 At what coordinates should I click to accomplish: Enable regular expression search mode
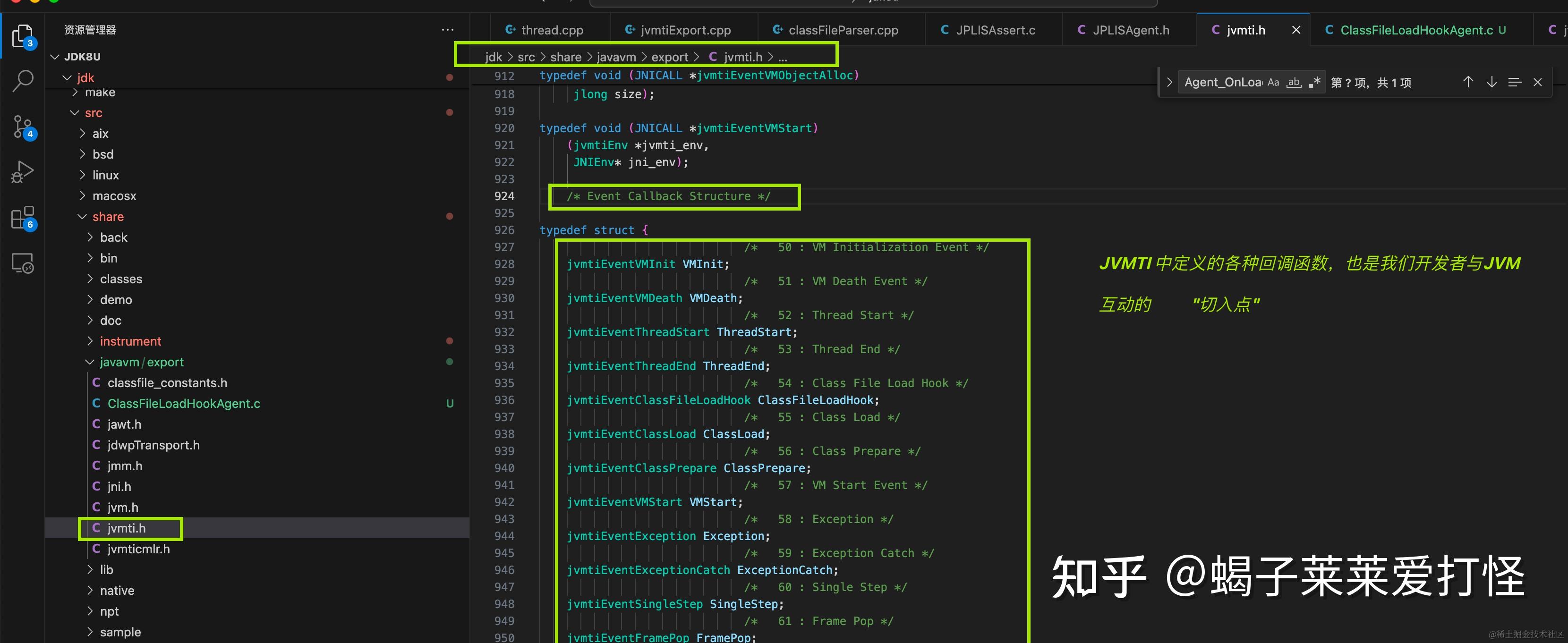[x=1314, y=82]
